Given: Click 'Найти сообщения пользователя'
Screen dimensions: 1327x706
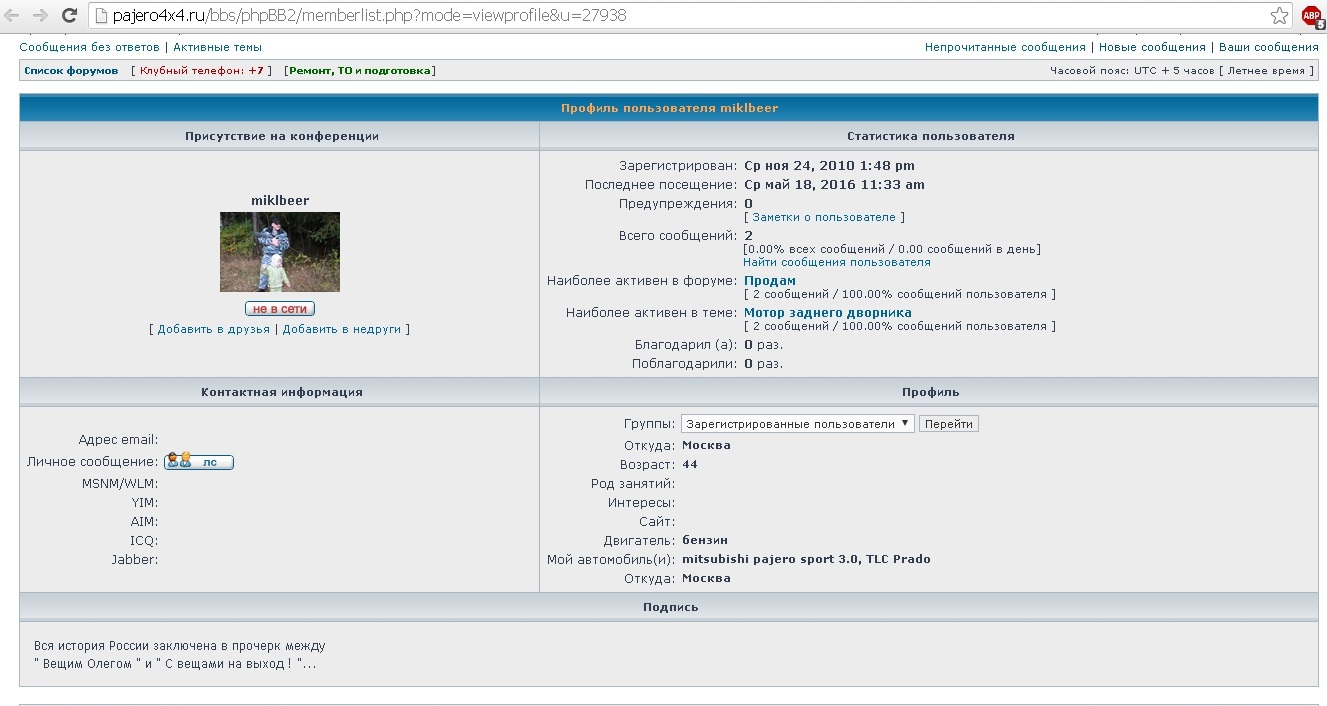Looking at the screenshot, I should [x=837, y=262].
